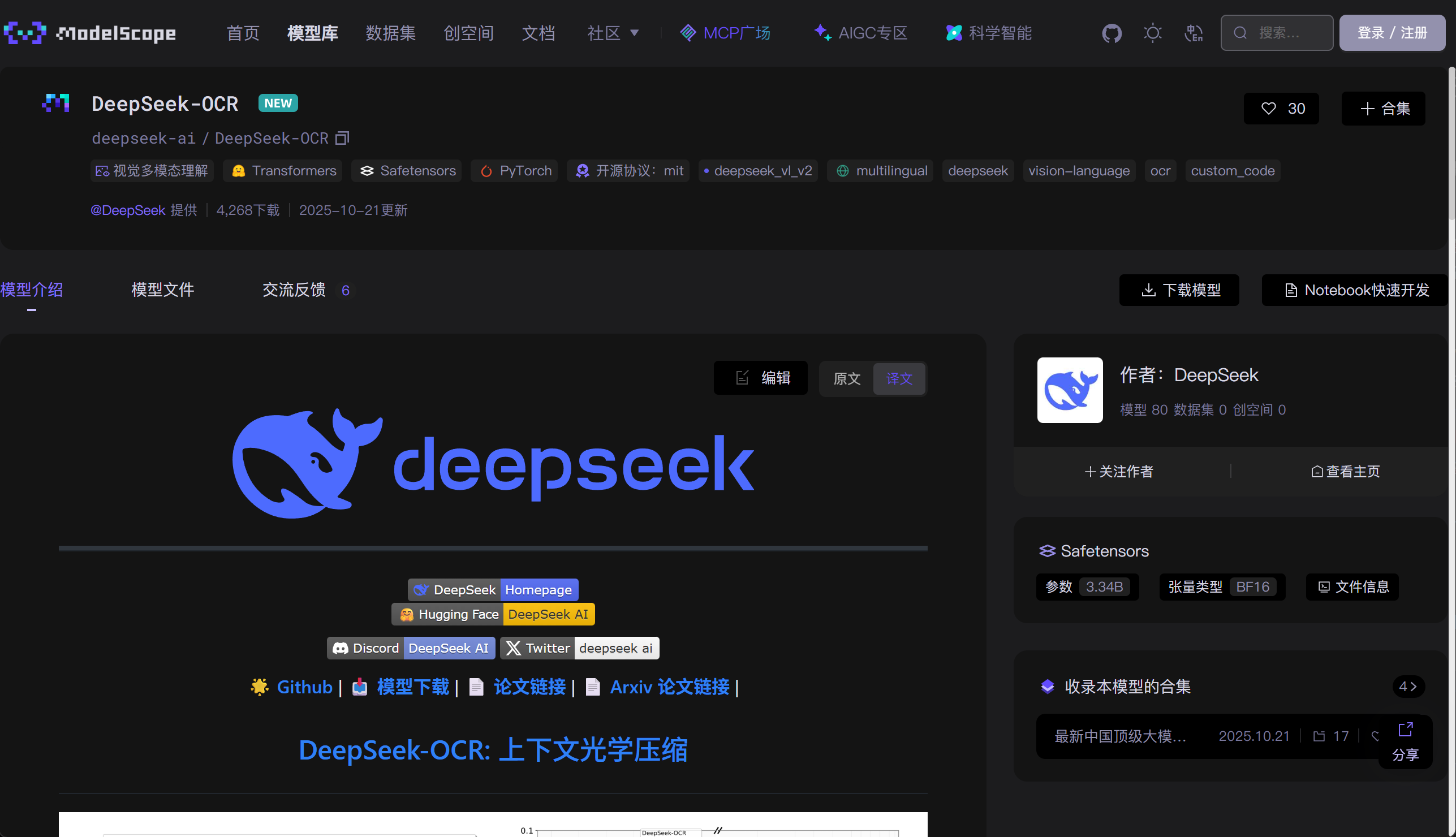Open the Arxiv 论文链接 paper link

pos(670,687)
